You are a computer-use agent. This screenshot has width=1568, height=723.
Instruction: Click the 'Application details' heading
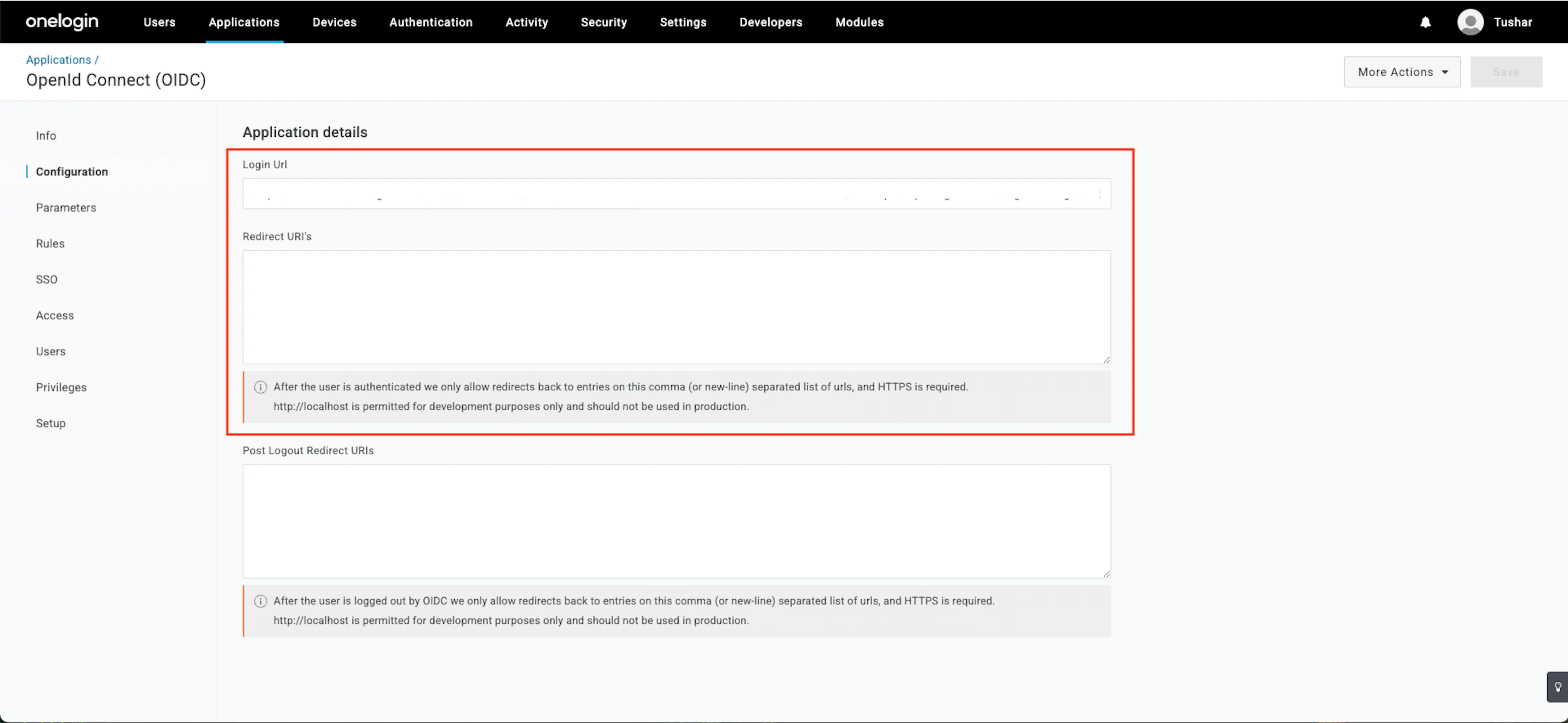click(x=305, y=132)
